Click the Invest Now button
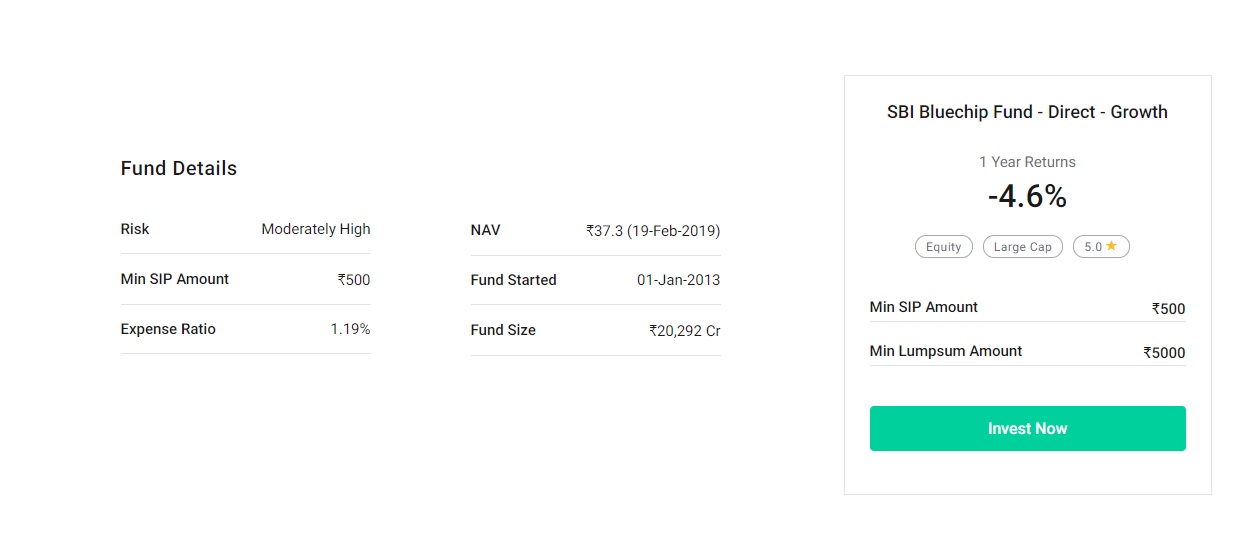This screenshot has width=1252, height=546. point(1027,428)
